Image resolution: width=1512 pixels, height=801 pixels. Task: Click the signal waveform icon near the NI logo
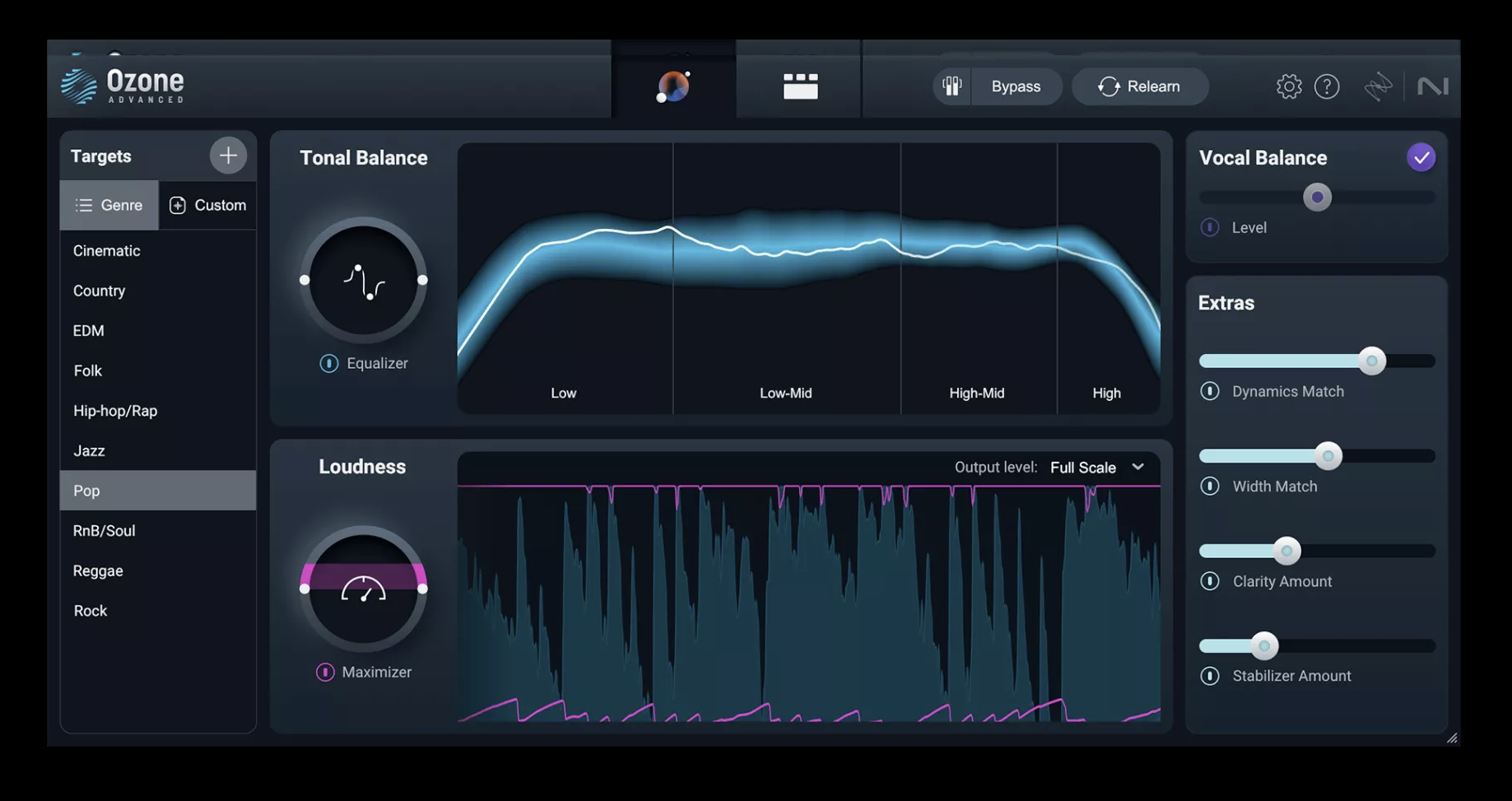coord(1379,86)
